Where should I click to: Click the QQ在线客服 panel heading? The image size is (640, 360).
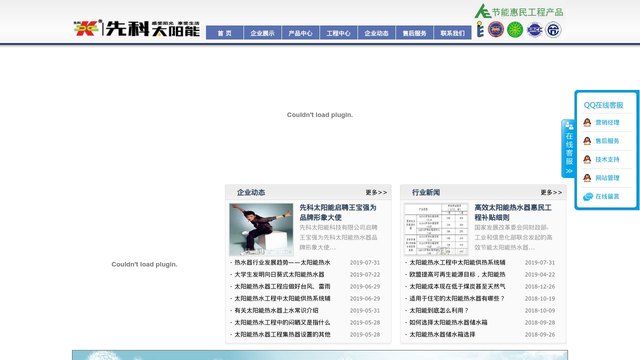pyautogui.click(x=603, y=105)
